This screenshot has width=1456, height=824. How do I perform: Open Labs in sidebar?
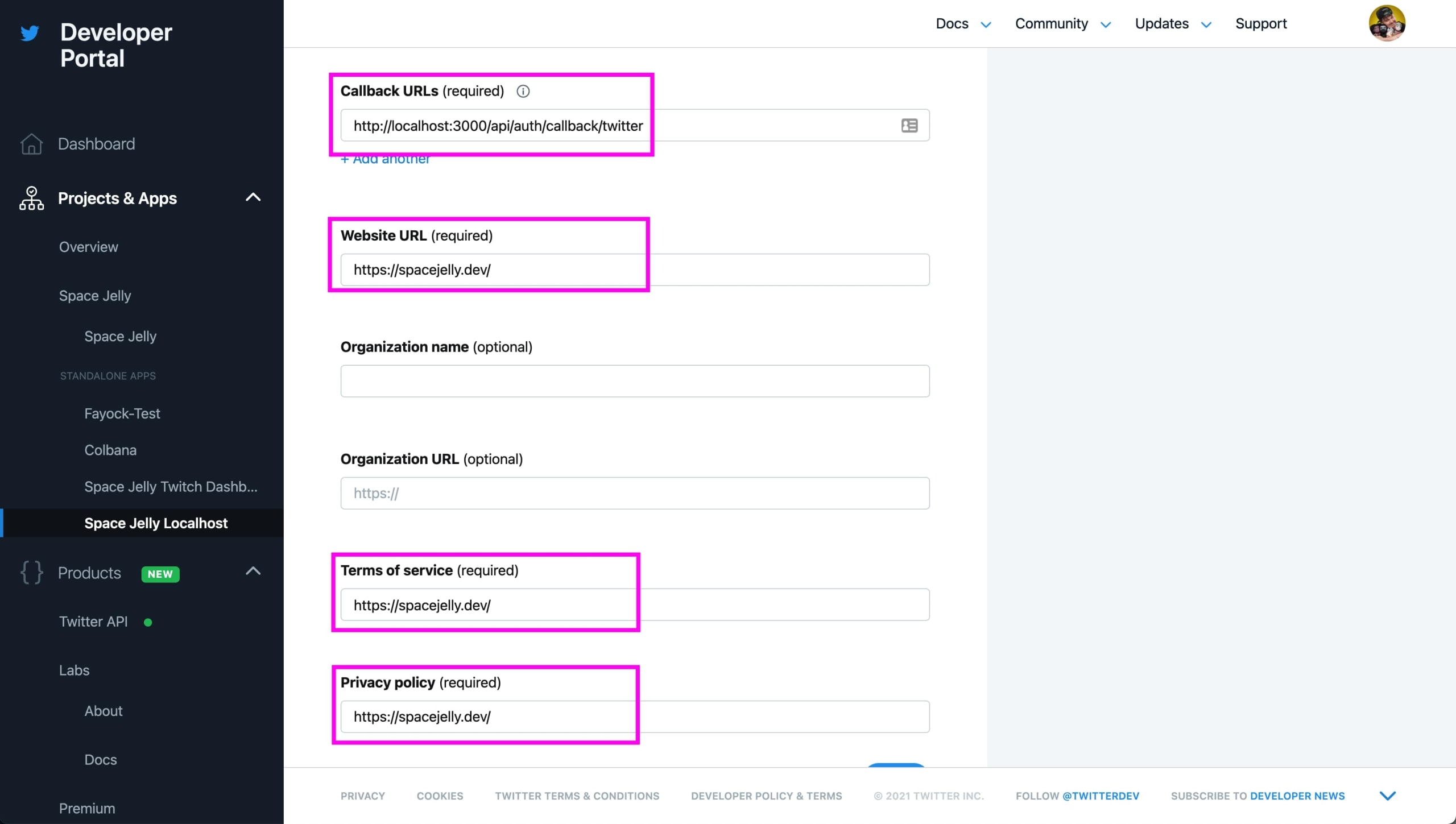click(74, 670)
